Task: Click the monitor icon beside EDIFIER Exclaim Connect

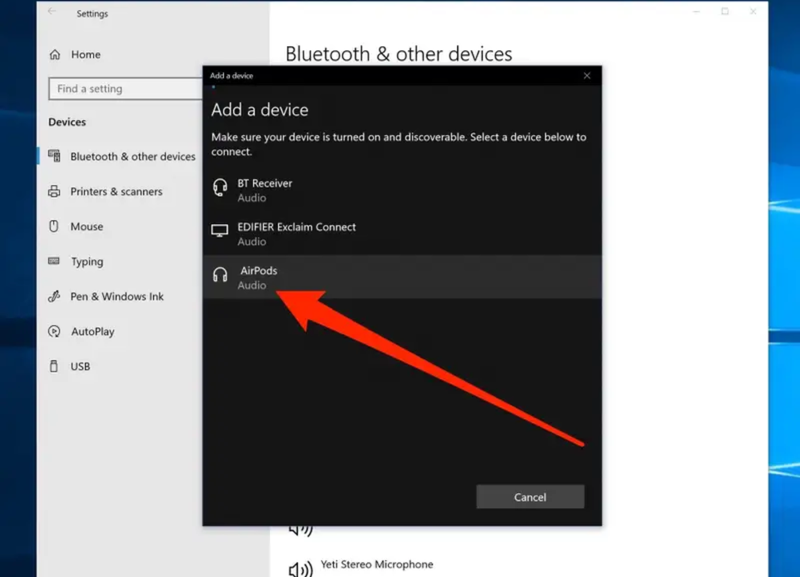Action: coord(220,231)
